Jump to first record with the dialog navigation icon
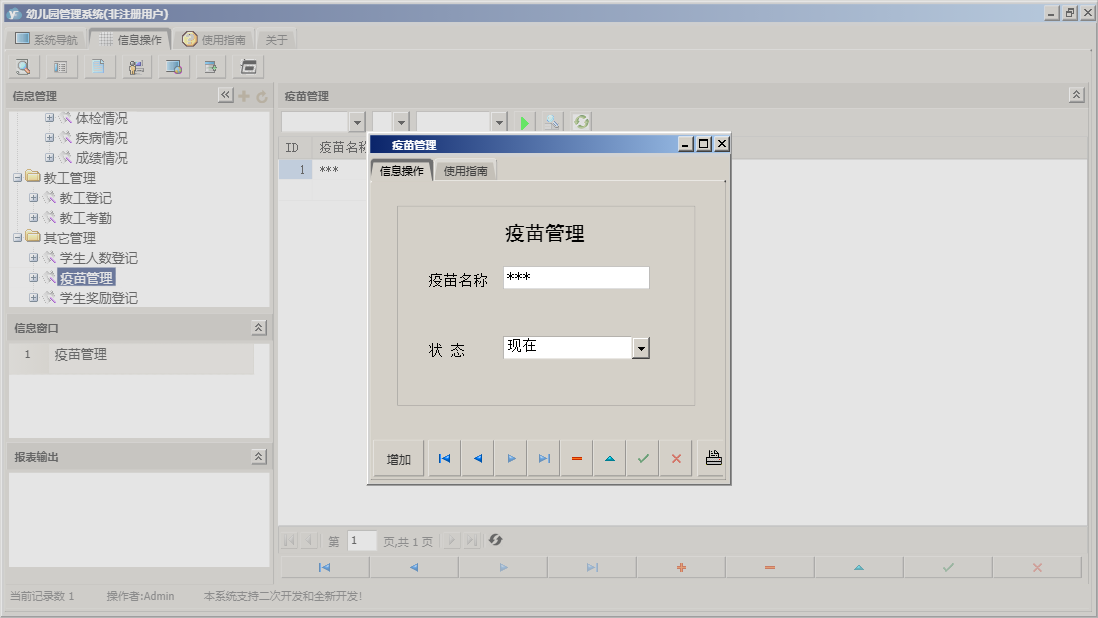Image resolution: width=1098 pixels, height=618 pixels. (x=443, y=457)
